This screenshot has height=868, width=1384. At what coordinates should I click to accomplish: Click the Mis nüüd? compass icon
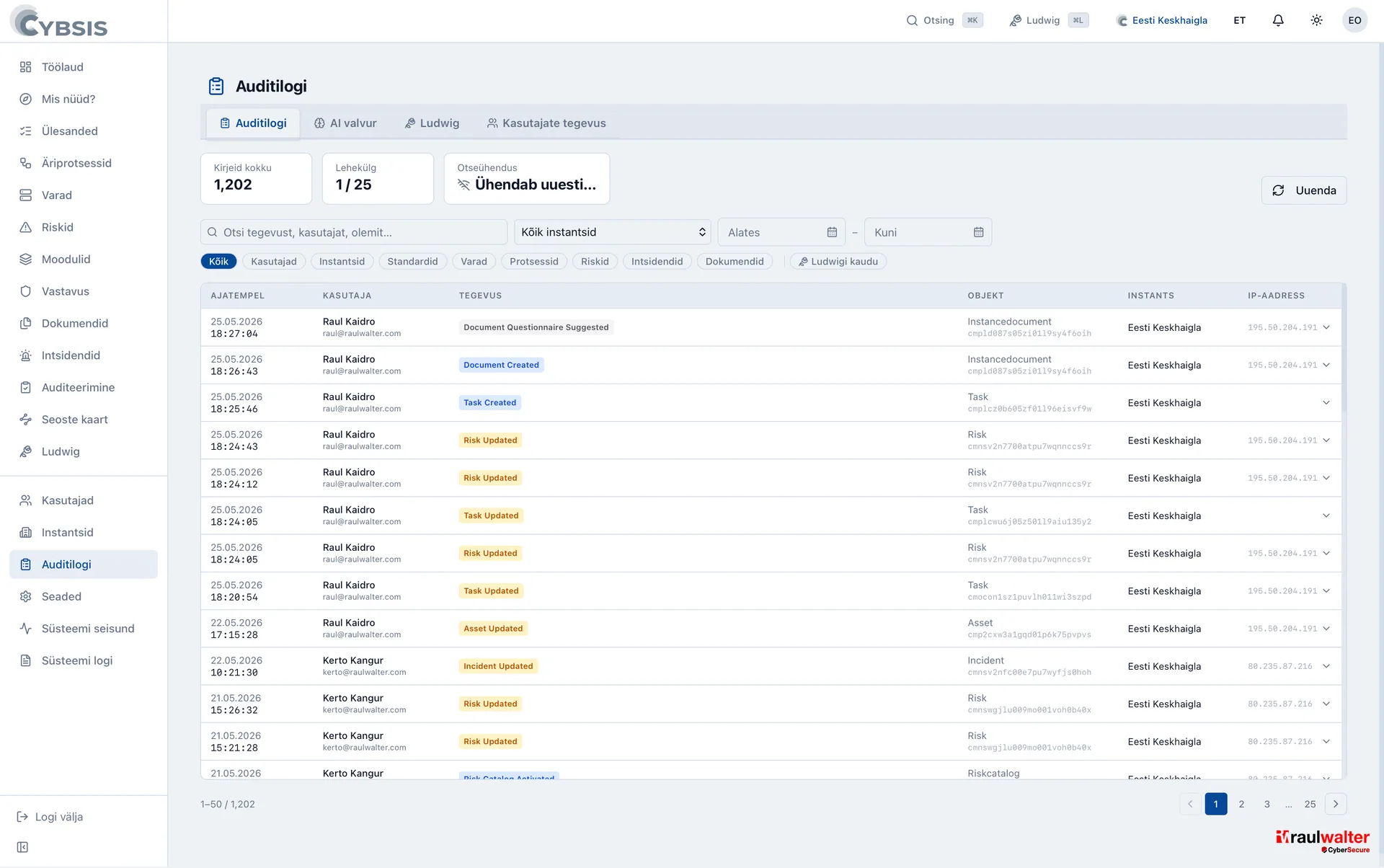click(25, 99)
